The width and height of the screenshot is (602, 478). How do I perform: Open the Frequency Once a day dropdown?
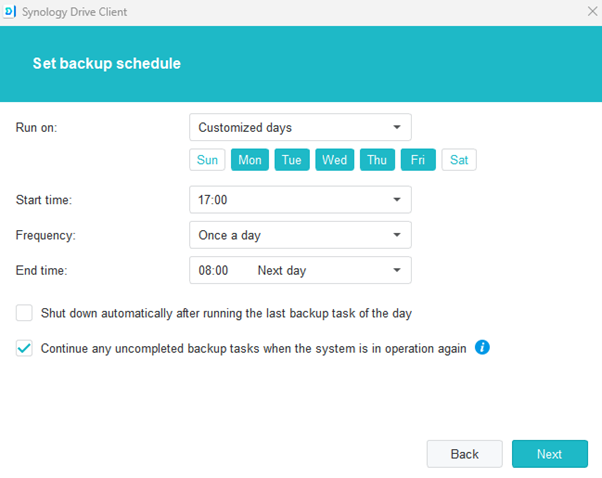click(x=300, y=235)
